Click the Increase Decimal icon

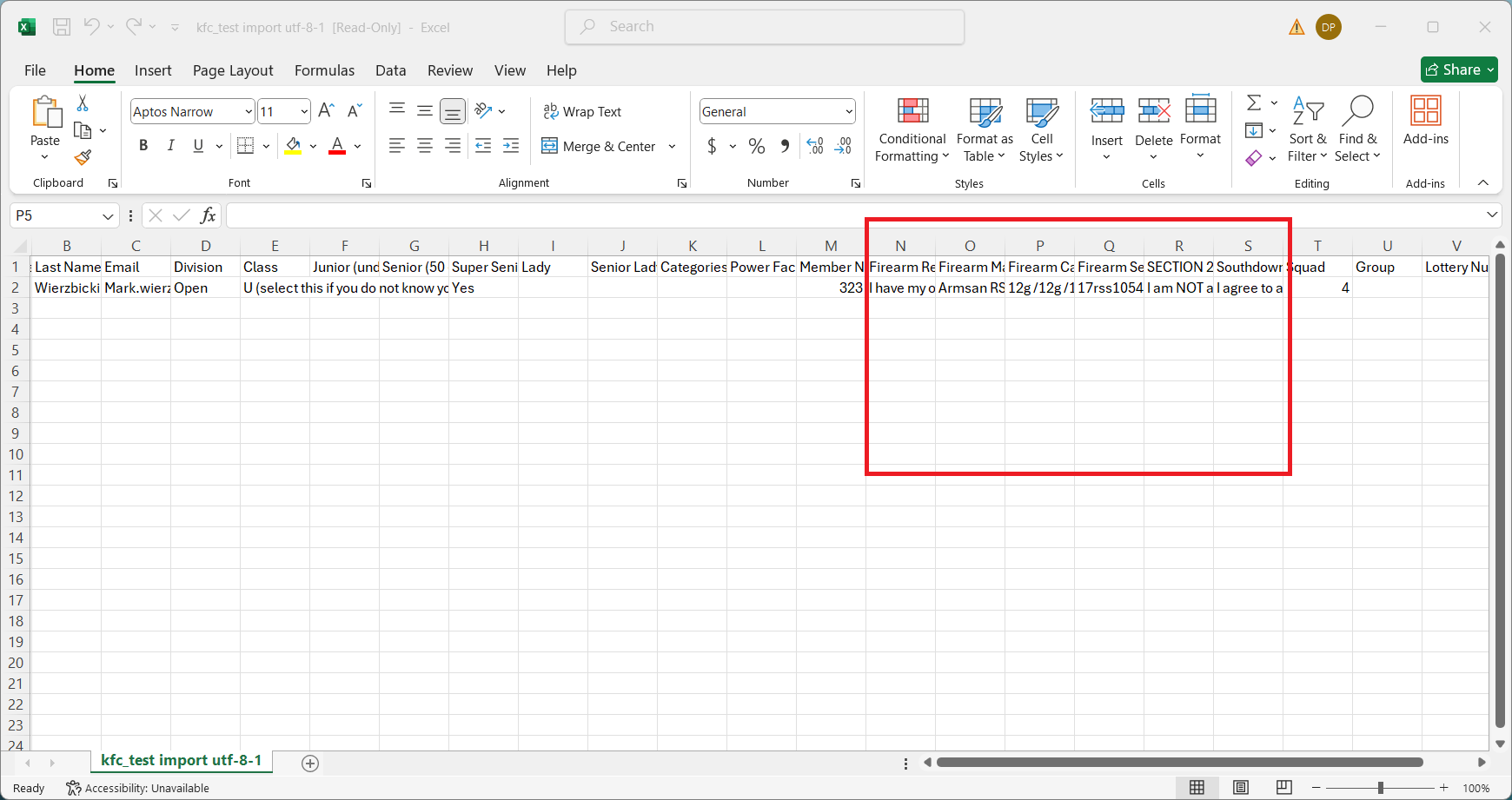[815, 146]
